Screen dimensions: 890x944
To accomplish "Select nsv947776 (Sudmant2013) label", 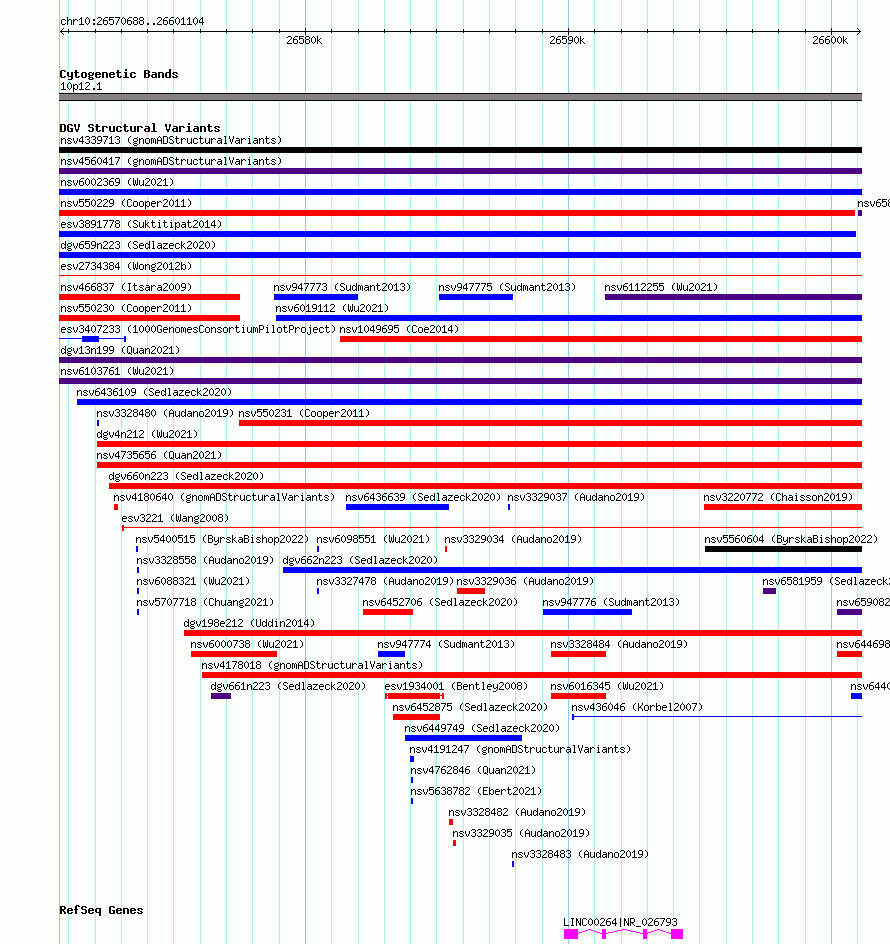I will (x=611, y=604).
